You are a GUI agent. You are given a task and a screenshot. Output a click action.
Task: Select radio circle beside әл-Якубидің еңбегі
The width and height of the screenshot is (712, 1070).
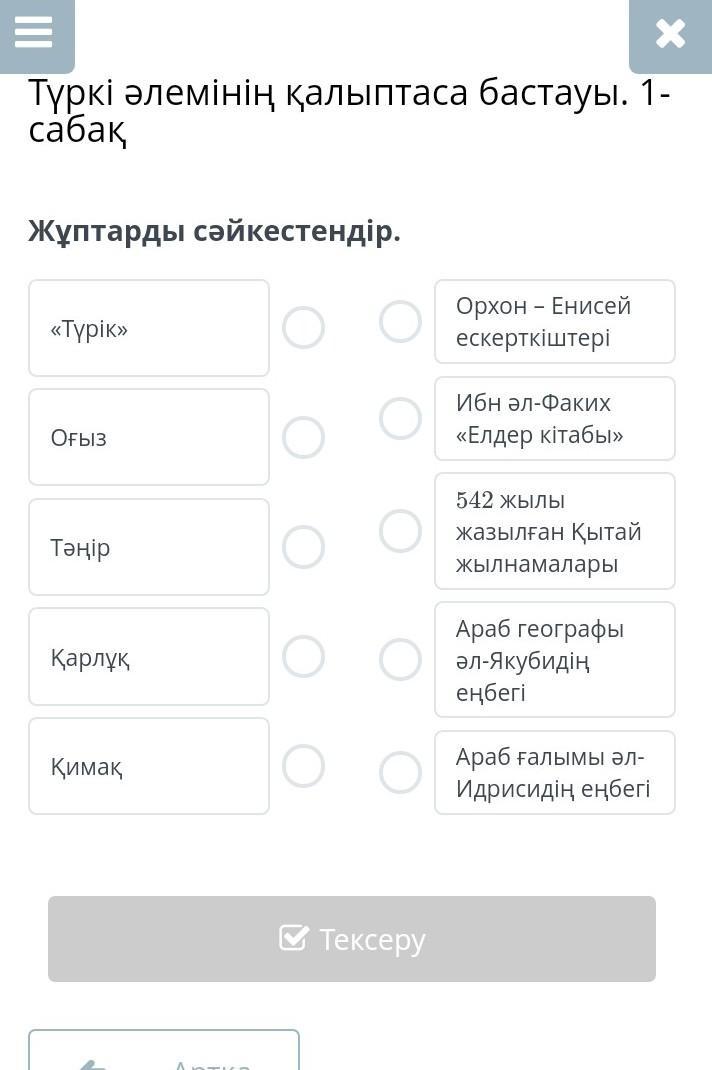click(400, 660)
